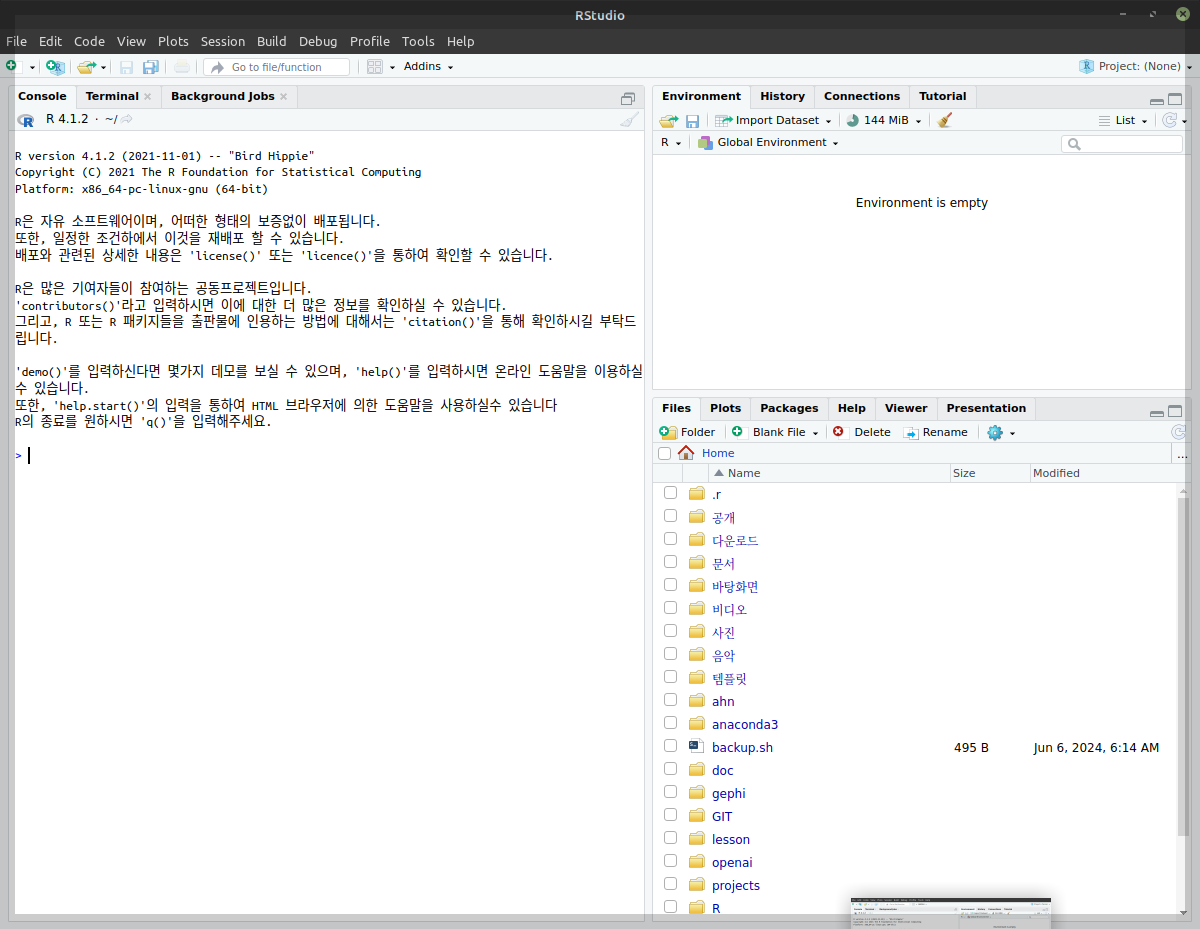Click the Go to file/function field
Viewport: 1200px width, 929px height.
pyautogui.click(x=277, y=67)
